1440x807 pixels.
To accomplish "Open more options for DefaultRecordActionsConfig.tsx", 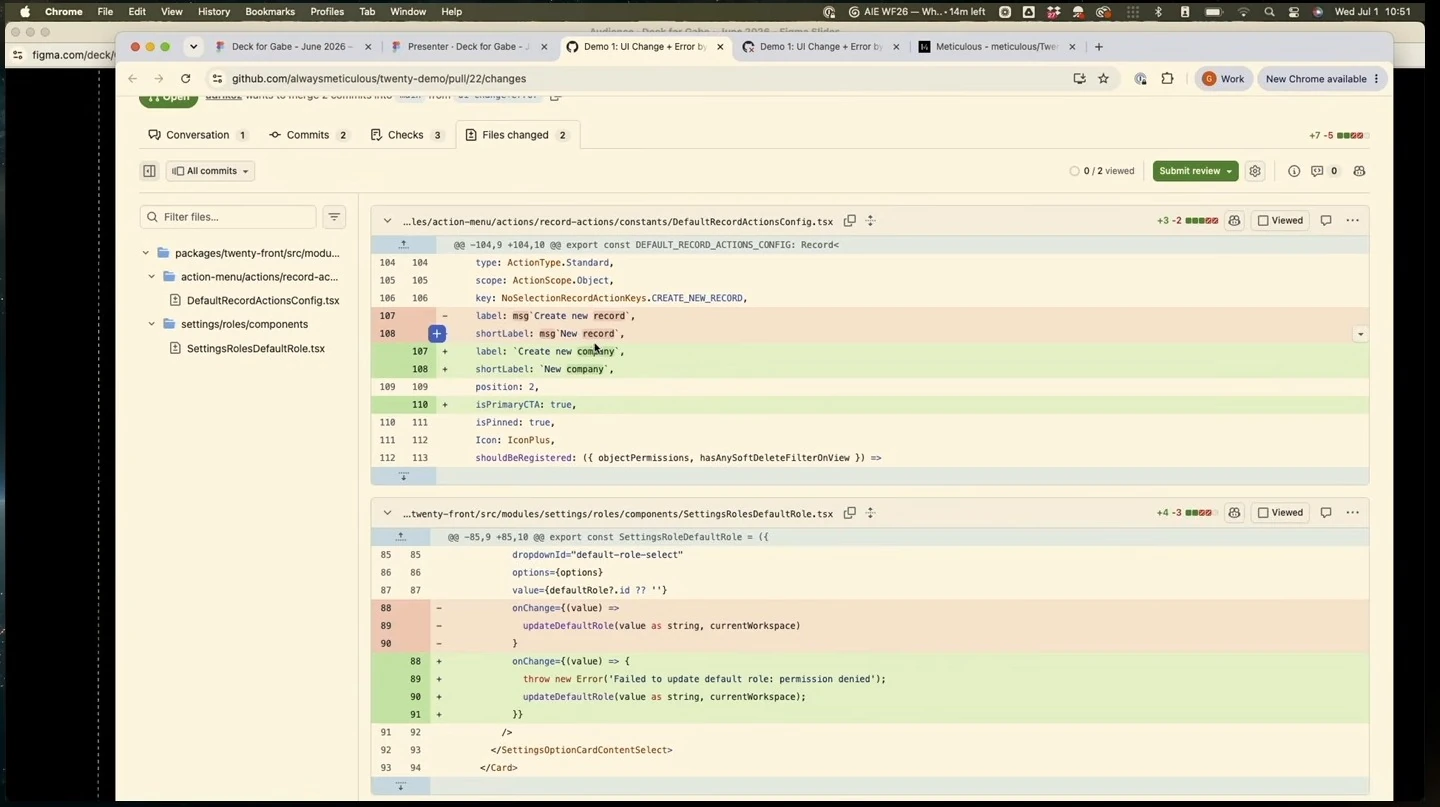I will (x=1352, y=221).
